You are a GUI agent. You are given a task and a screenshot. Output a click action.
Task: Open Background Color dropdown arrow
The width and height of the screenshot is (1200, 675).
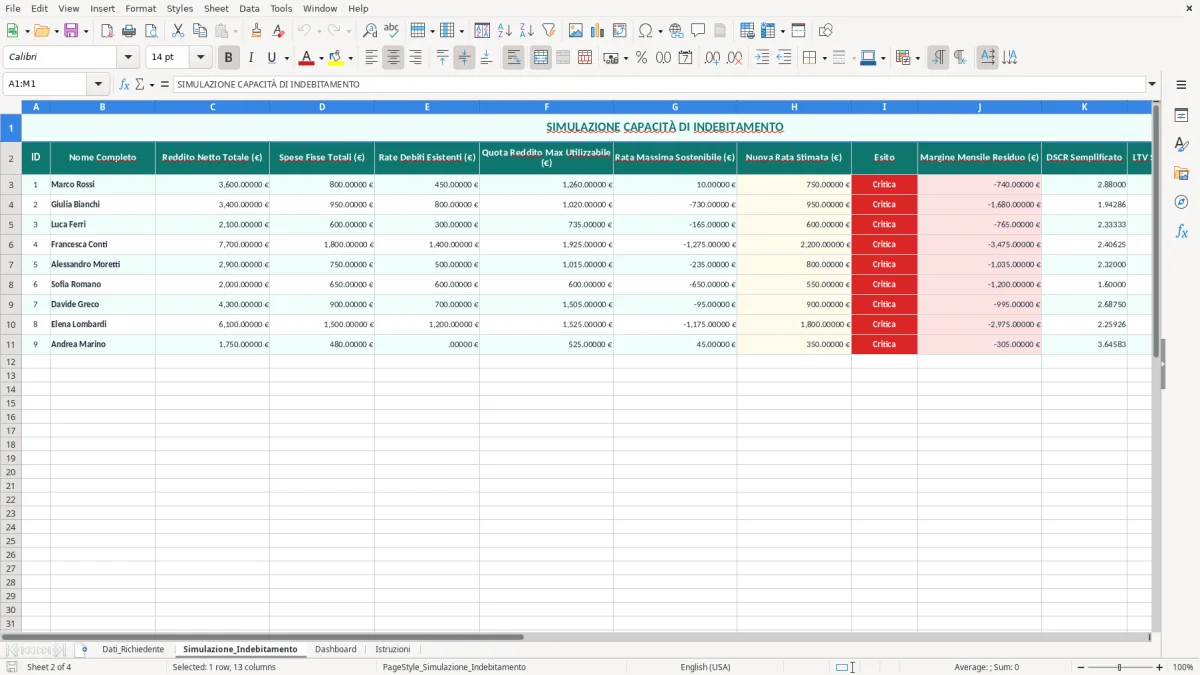[x=350, y=58]
